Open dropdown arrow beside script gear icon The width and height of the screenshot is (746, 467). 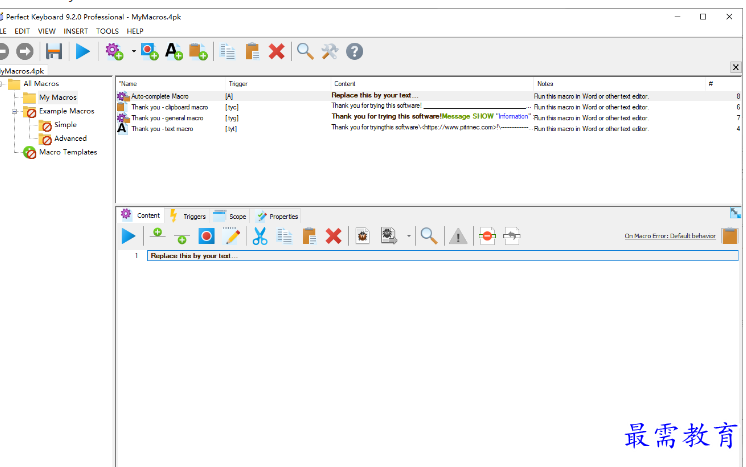point(409,236)
